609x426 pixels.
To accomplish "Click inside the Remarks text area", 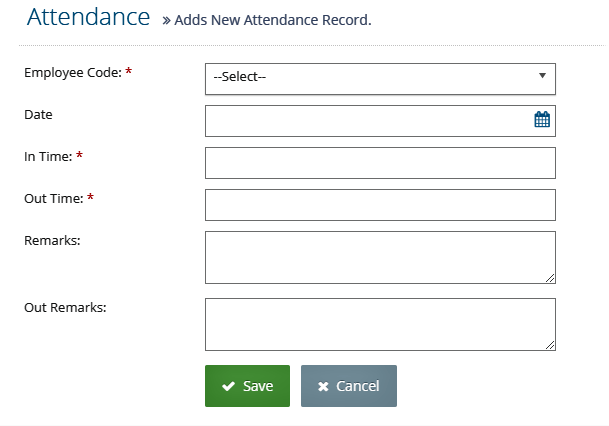I will [380, 257].
